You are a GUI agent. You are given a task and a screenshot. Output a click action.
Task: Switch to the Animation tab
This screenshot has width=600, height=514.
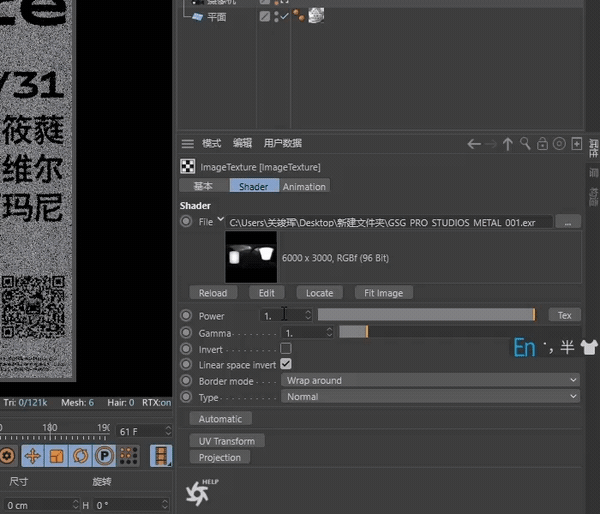click(x=304, y=186)
